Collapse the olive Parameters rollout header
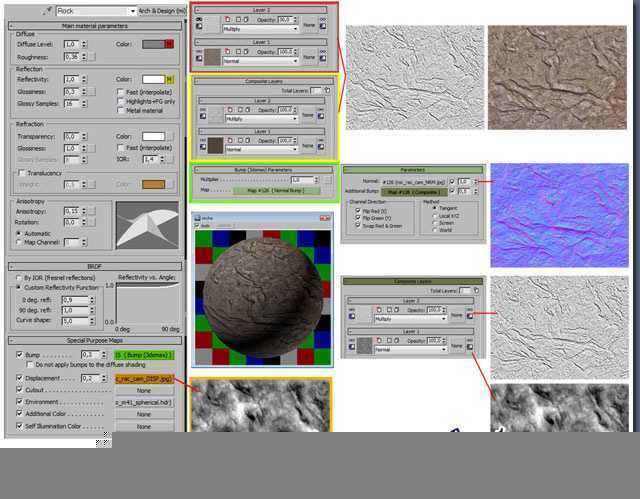Image resolution: width=640 pixels, height=499 pixels. (413, 169)
